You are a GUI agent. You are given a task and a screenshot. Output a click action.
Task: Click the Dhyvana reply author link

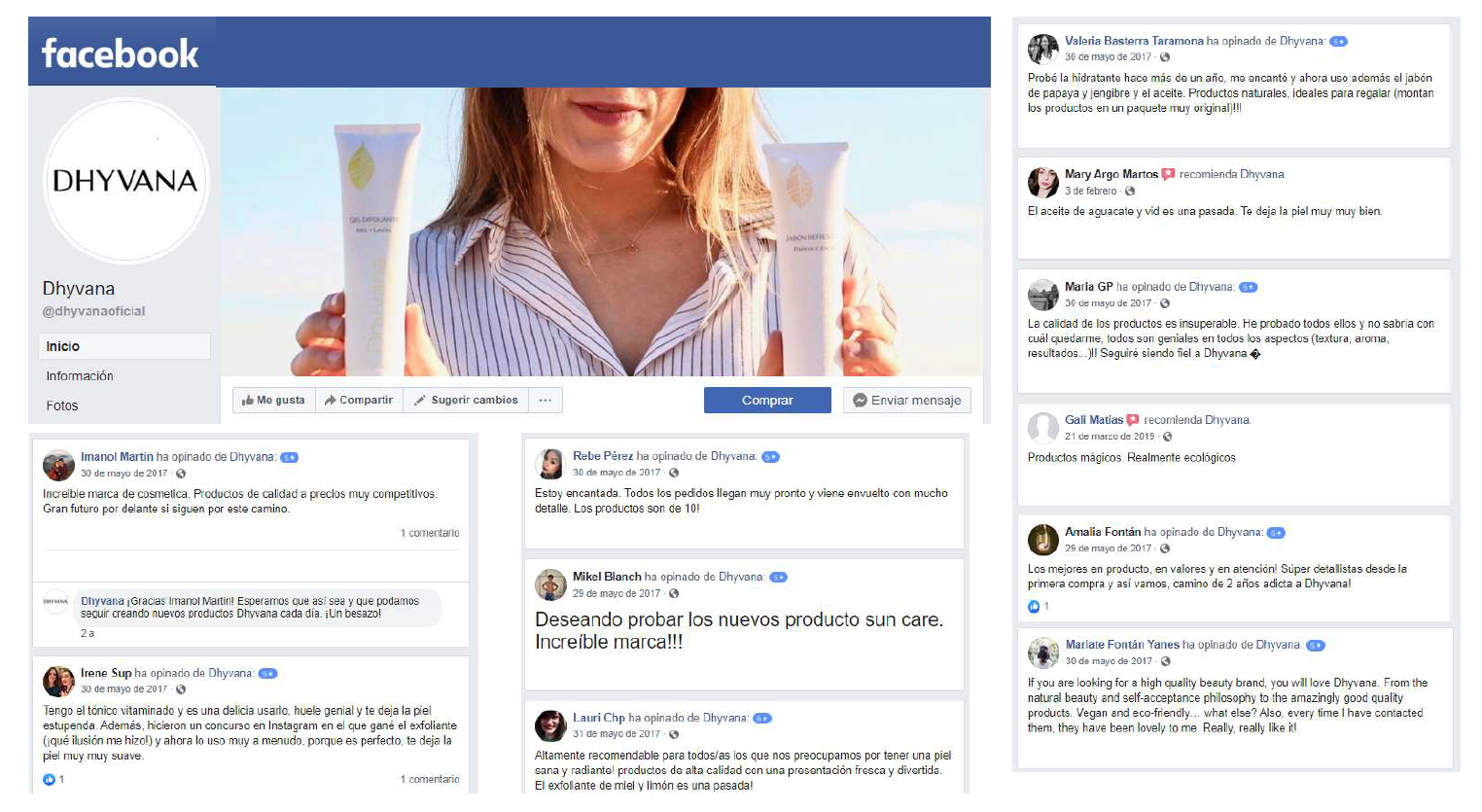coord(102,601)
